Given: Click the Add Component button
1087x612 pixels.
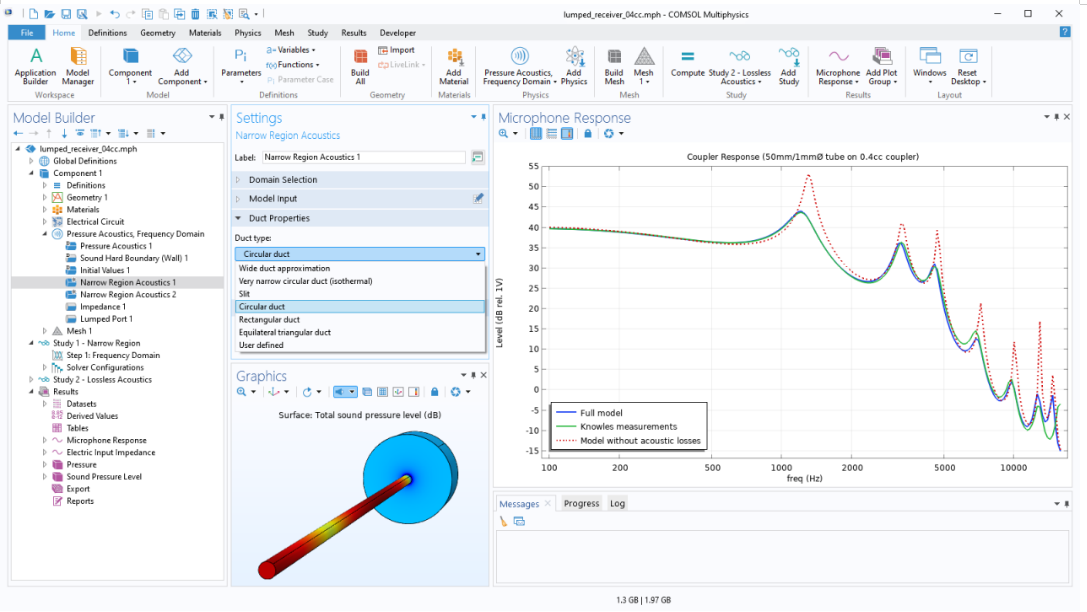Looking at the screenshot, I should tap(182, 66).
